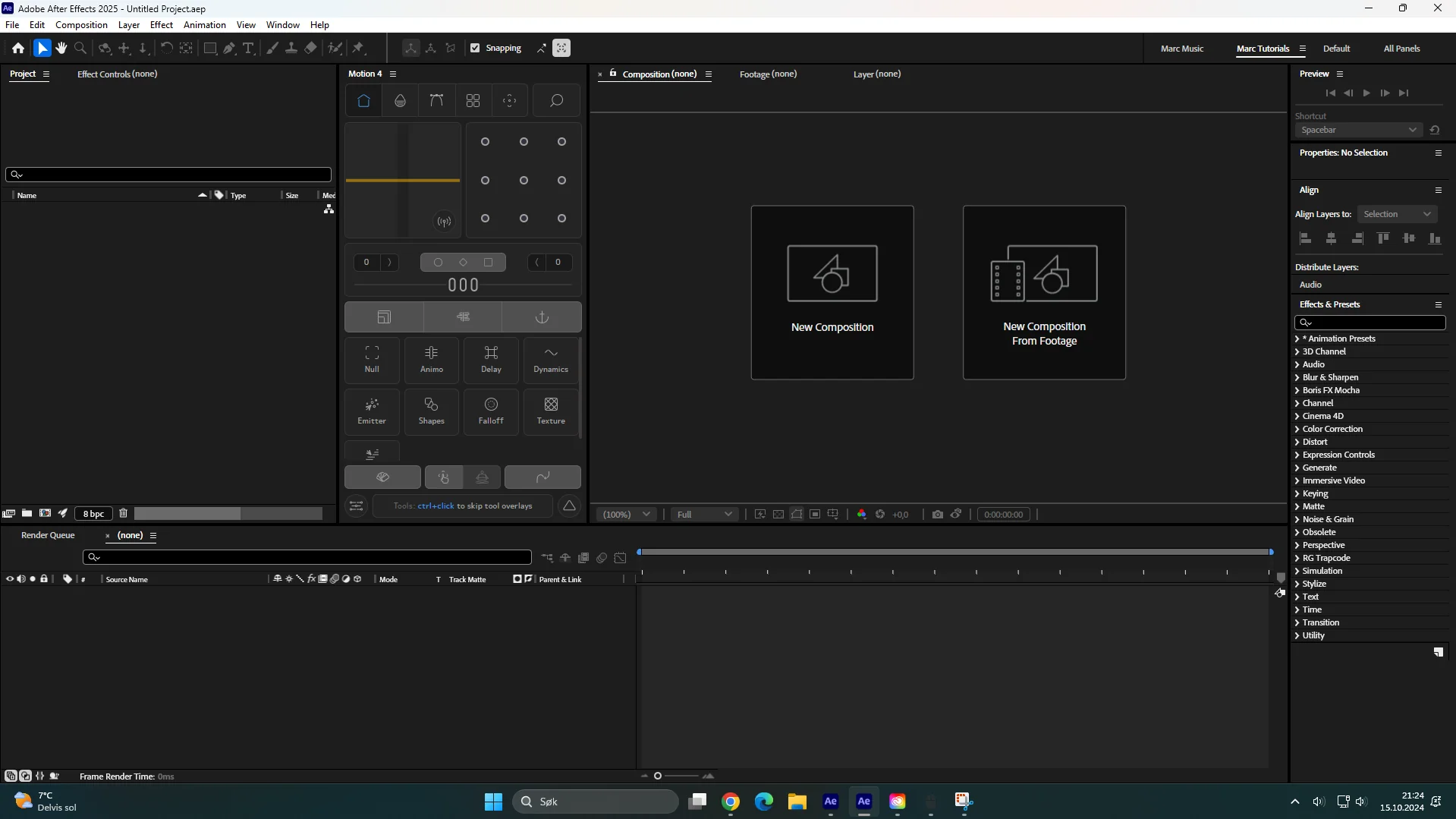Add a Delay effect from Motion 4
The height and width of the screenshot is (819, 1456).
pyautogui.click(x=491, y=360)
